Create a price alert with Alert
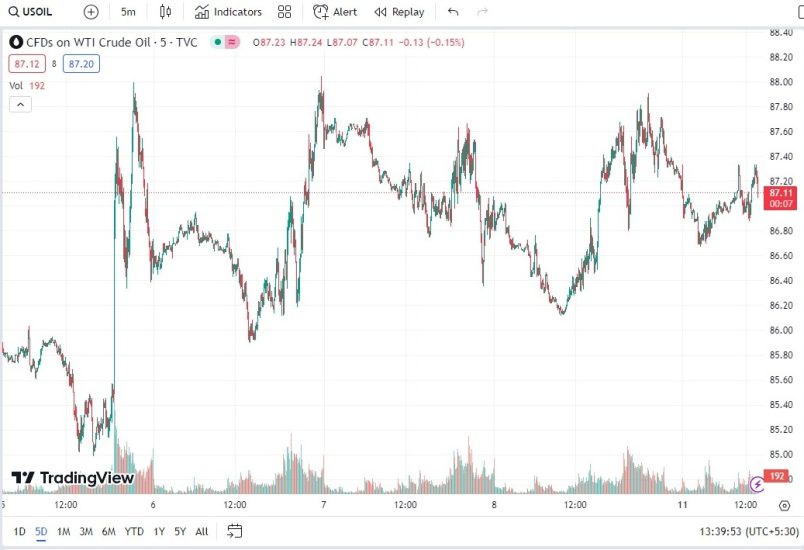 [x=334, y=12]
